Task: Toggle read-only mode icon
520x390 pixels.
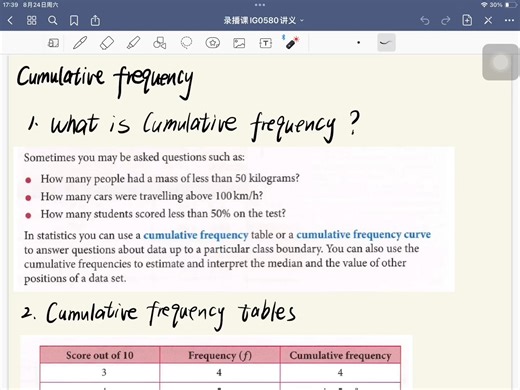Action: (x=53, y=43)
